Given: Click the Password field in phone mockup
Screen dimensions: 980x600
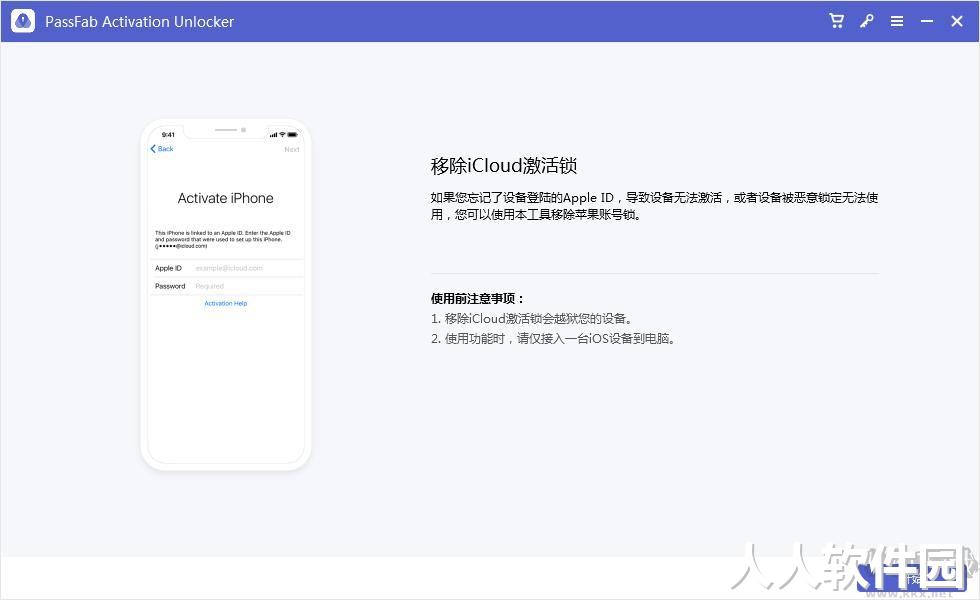Looking at the screenshot, I should [x=226, y=286].
